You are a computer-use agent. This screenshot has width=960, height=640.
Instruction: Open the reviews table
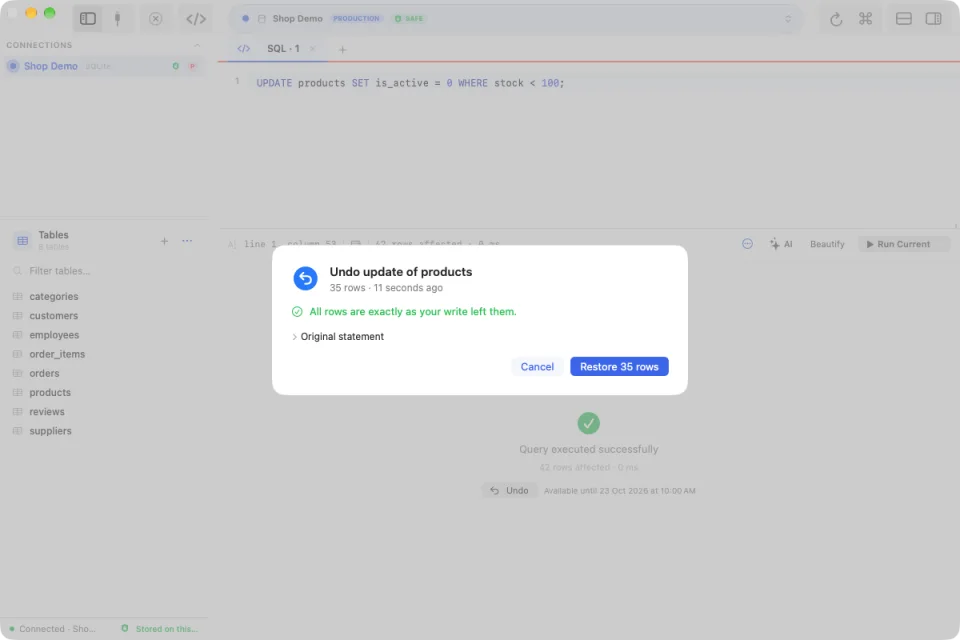[47, 412]
